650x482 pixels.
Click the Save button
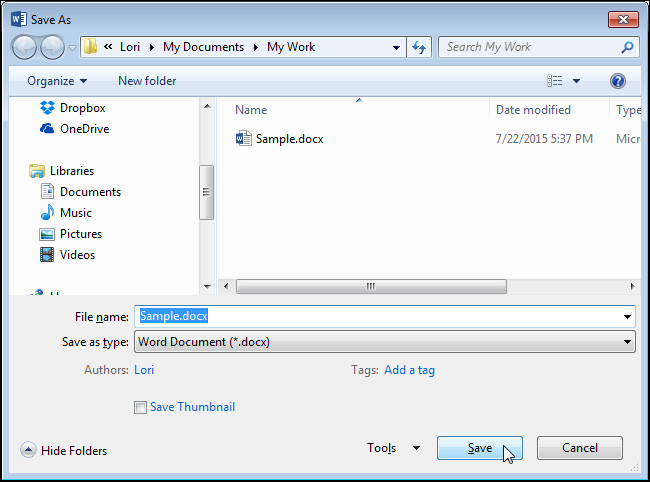tap(480, 448)
